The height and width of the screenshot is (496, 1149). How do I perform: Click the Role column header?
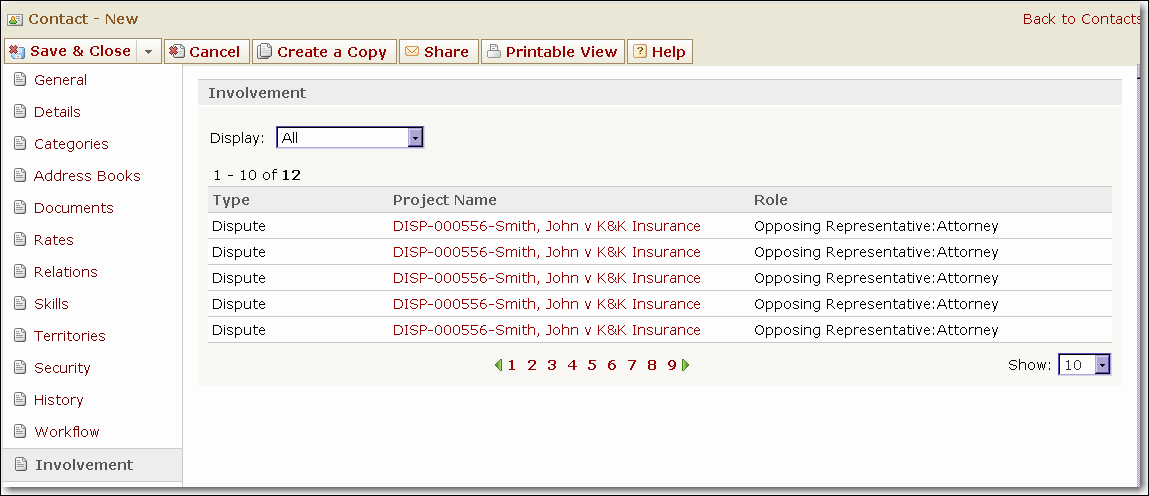click(x=771, y=200)
